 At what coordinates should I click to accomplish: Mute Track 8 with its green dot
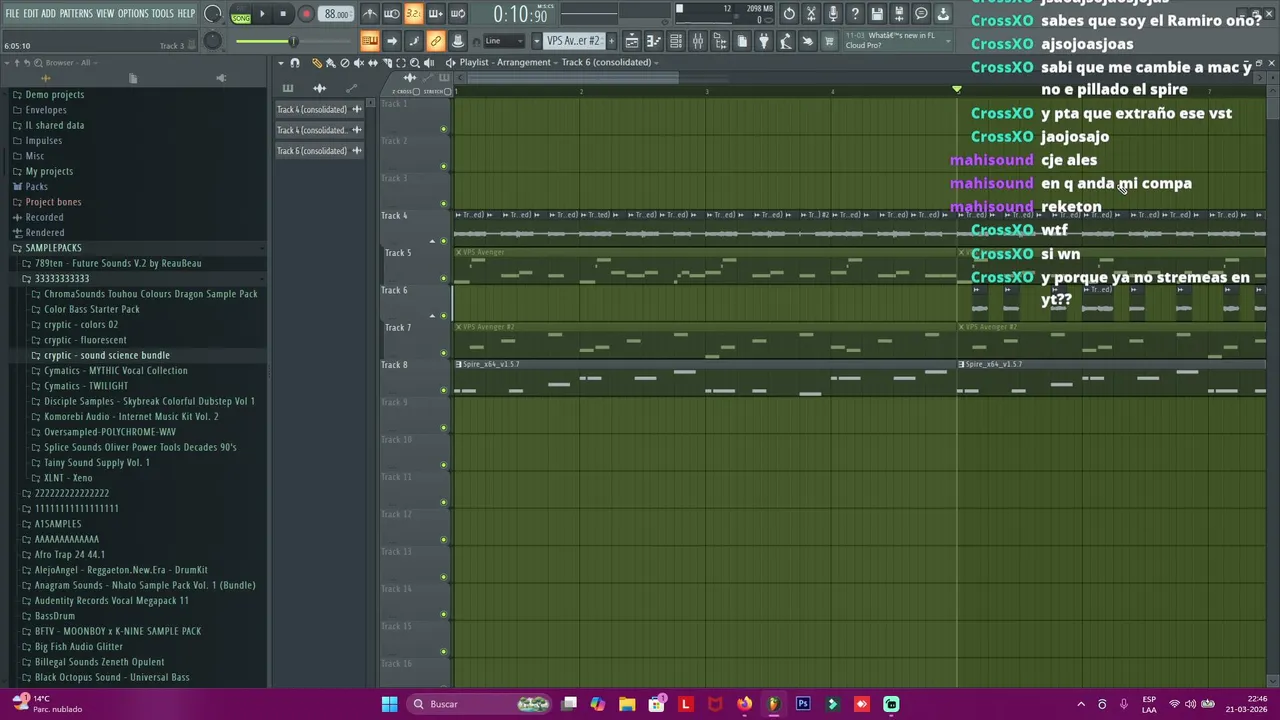pos(443,390)
